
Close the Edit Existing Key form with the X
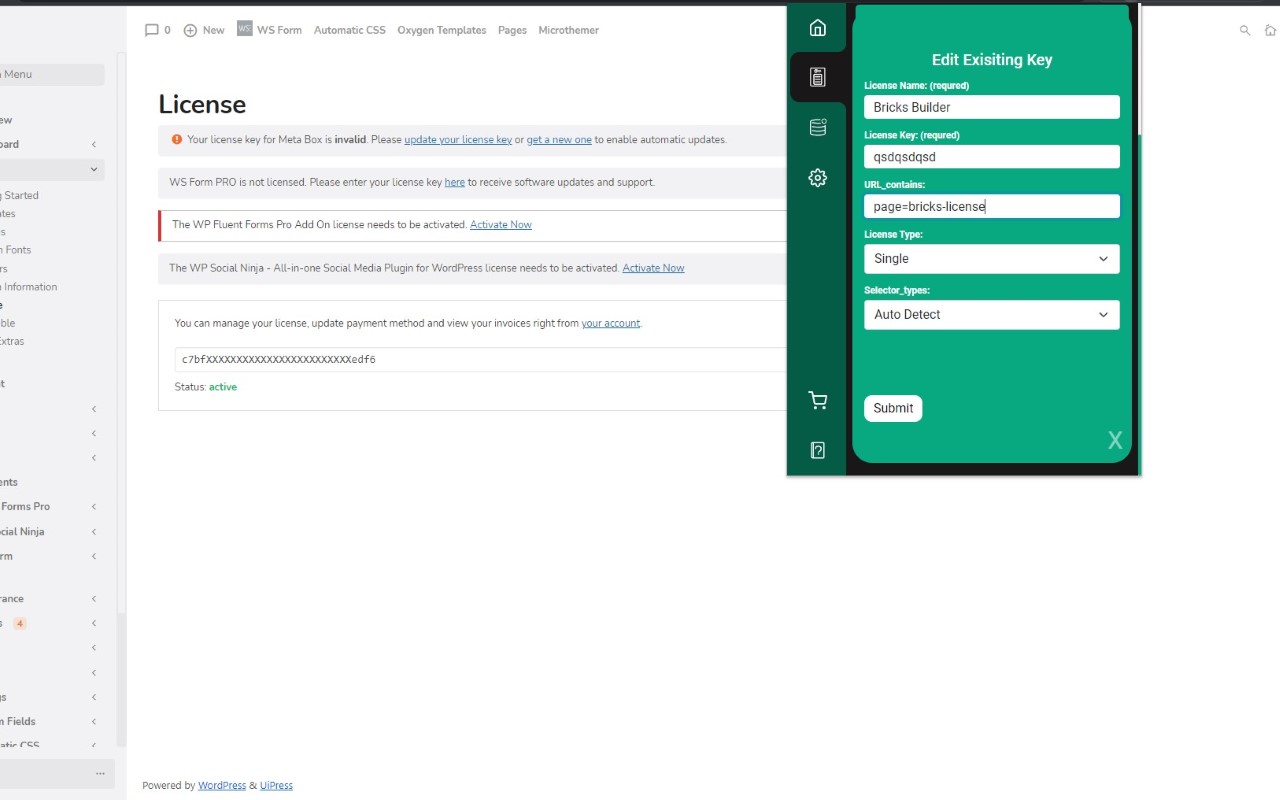tap(1115, 440)
